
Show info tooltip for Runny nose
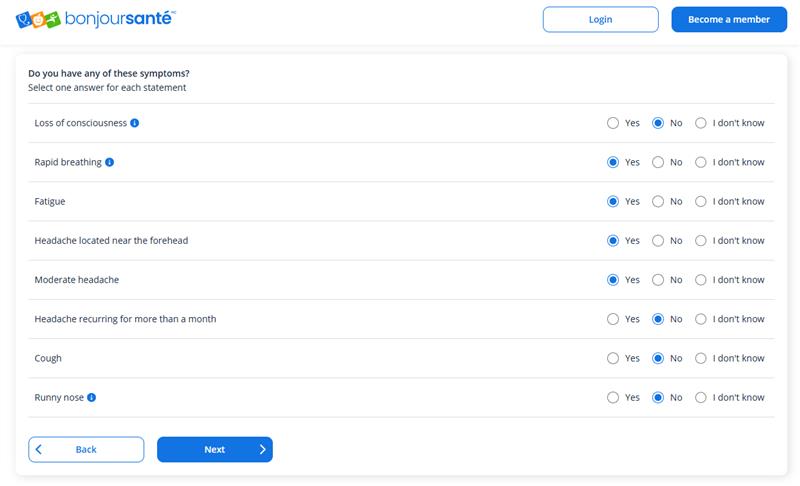[92, 397]
